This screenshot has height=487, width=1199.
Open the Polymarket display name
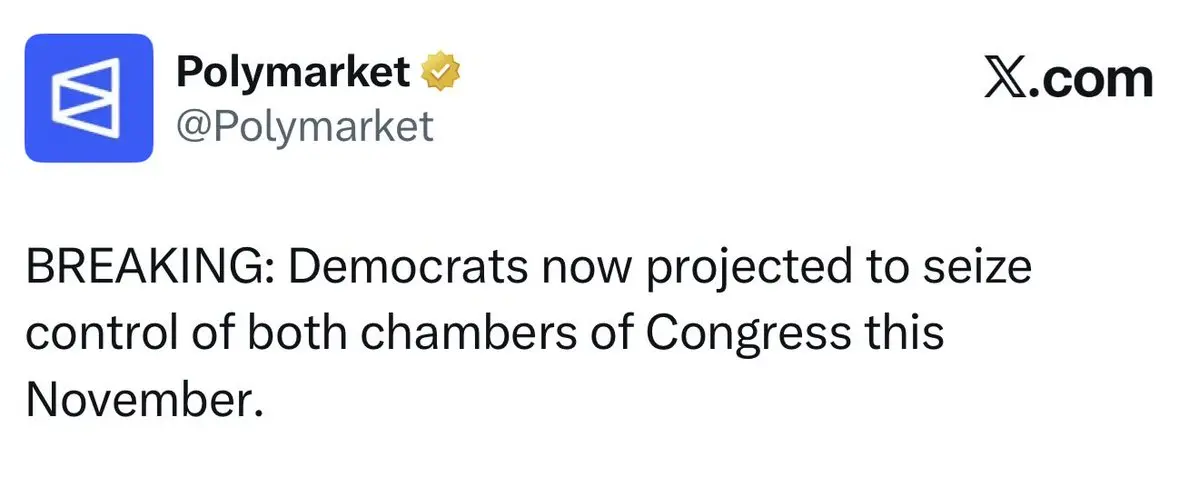click(x=293, y=73)
